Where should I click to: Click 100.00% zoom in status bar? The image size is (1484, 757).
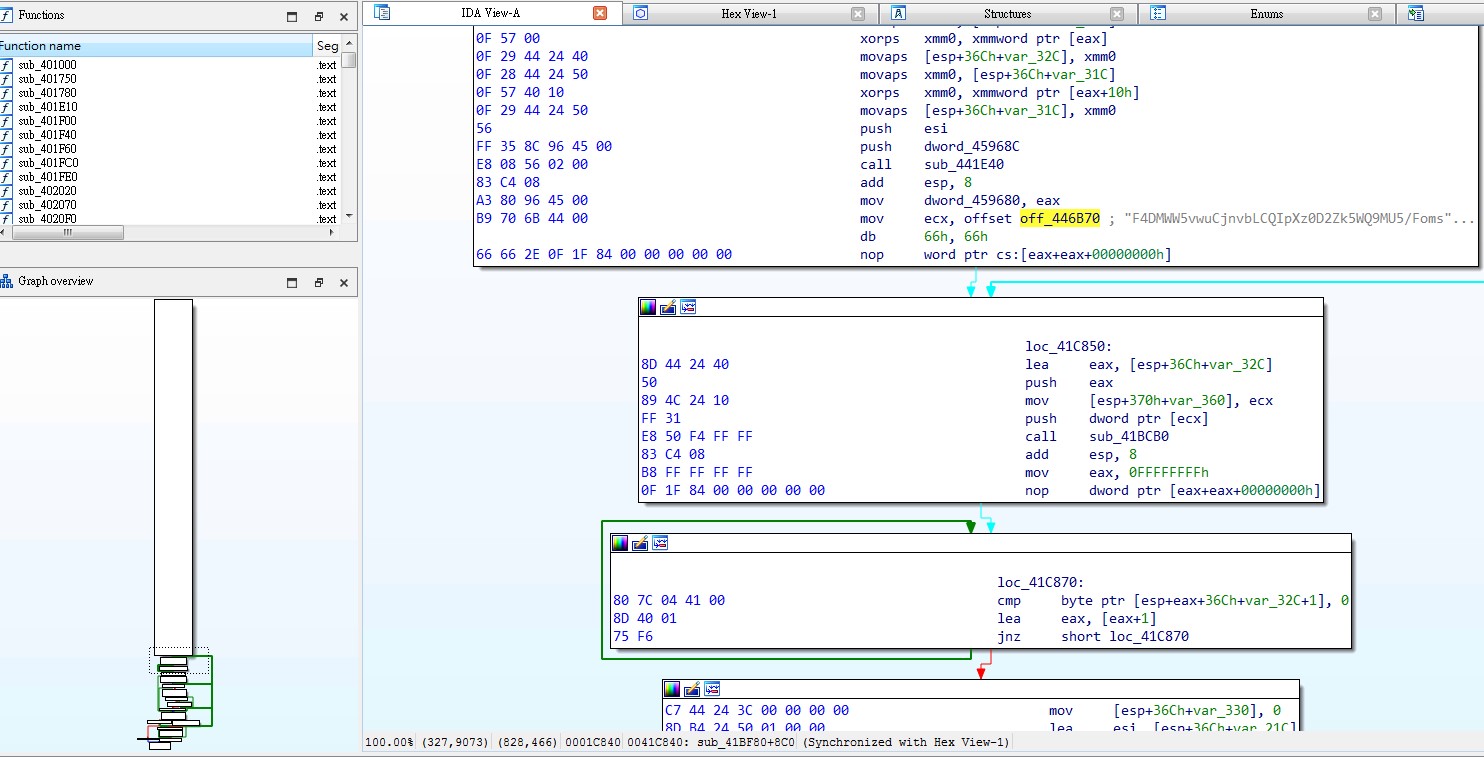point(391,742)
